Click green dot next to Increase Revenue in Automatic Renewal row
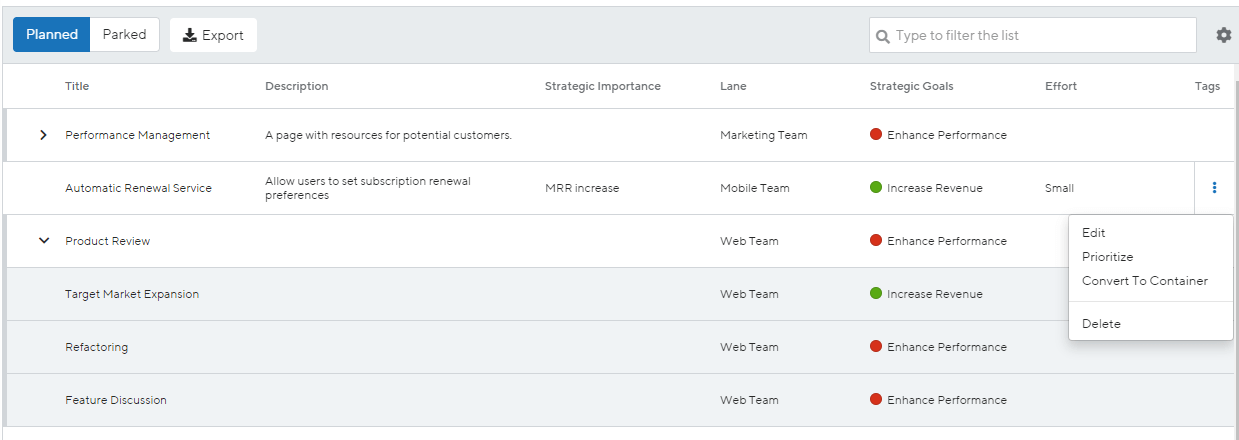 pos(876,188)
